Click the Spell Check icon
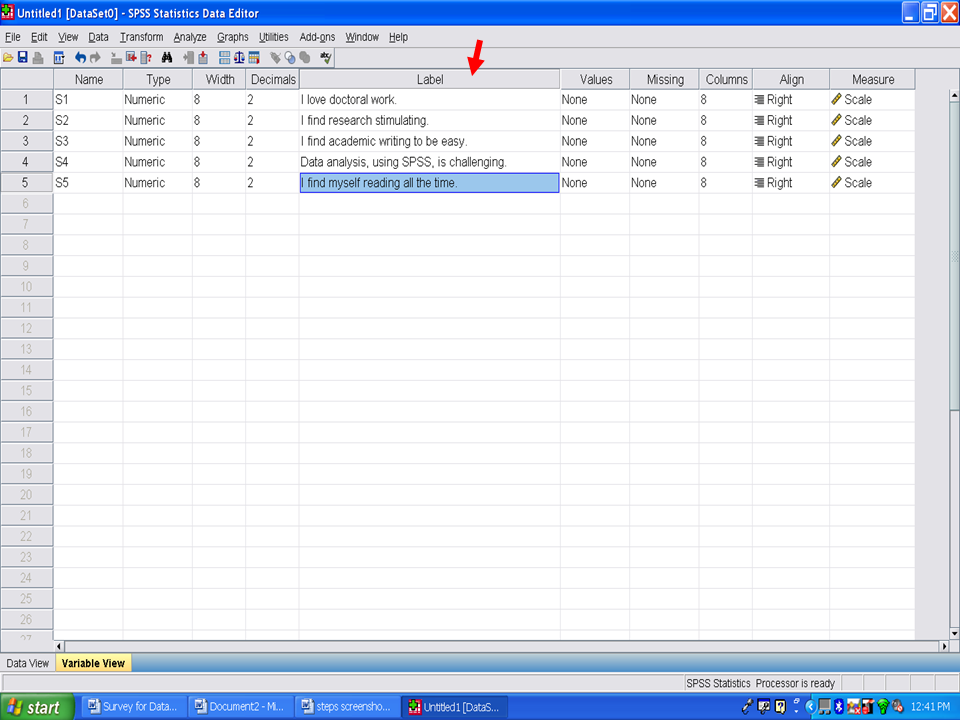The width and height of the screenshot is (960, 720). pos(326,58)
